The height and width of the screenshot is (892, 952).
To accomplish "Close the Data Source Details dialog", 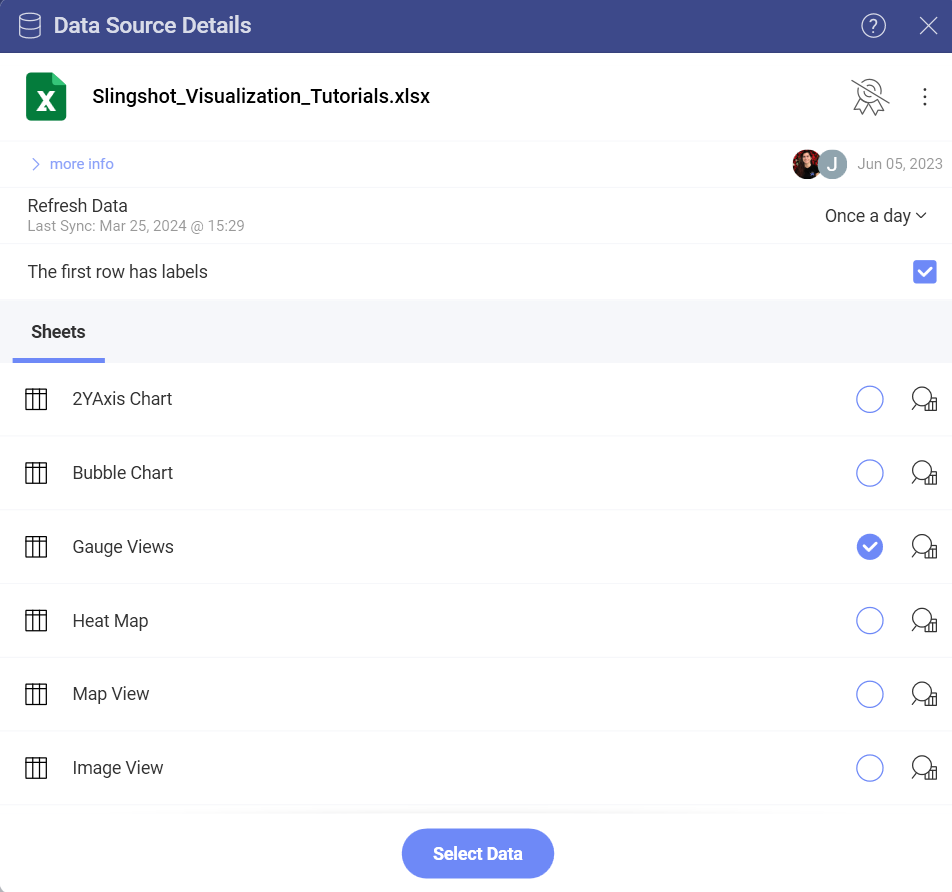I will tap(928, 26).
